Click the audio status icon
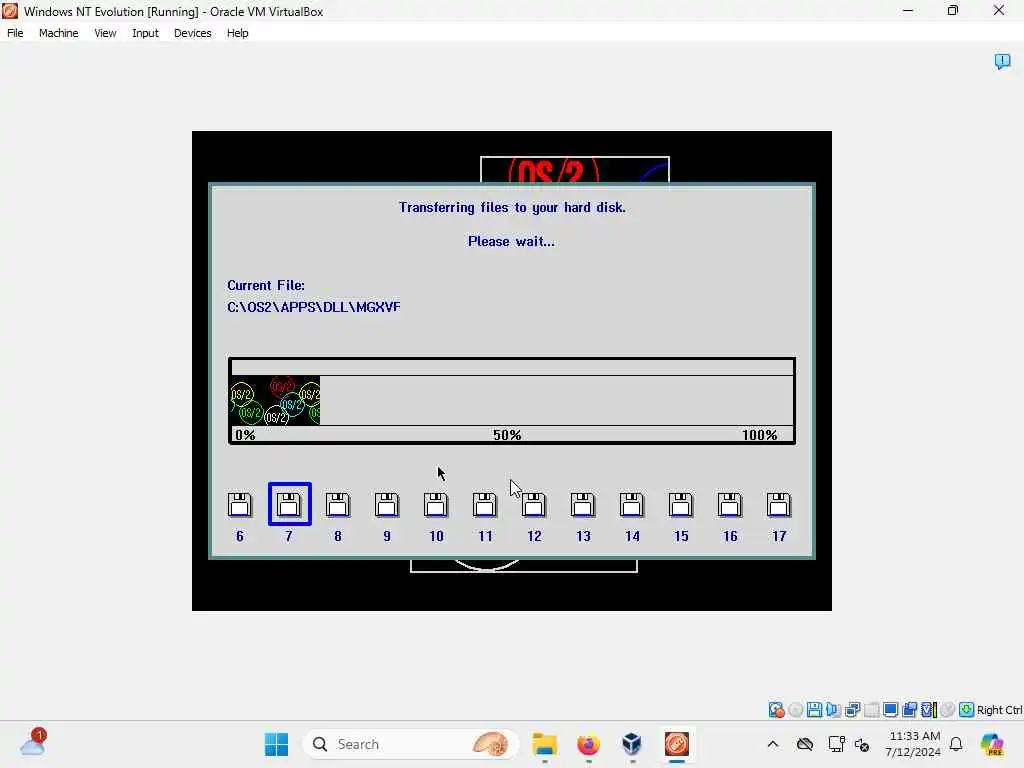The image size is (1024, 768). (833, 710)
